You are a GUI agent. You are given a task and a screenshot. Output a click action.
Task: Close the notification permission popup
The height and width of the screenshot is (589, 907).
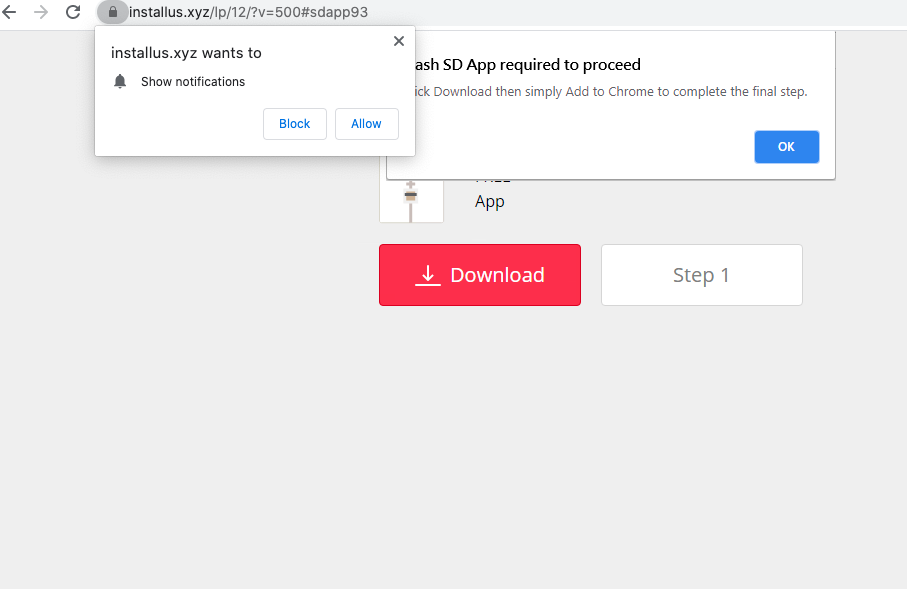399,41
